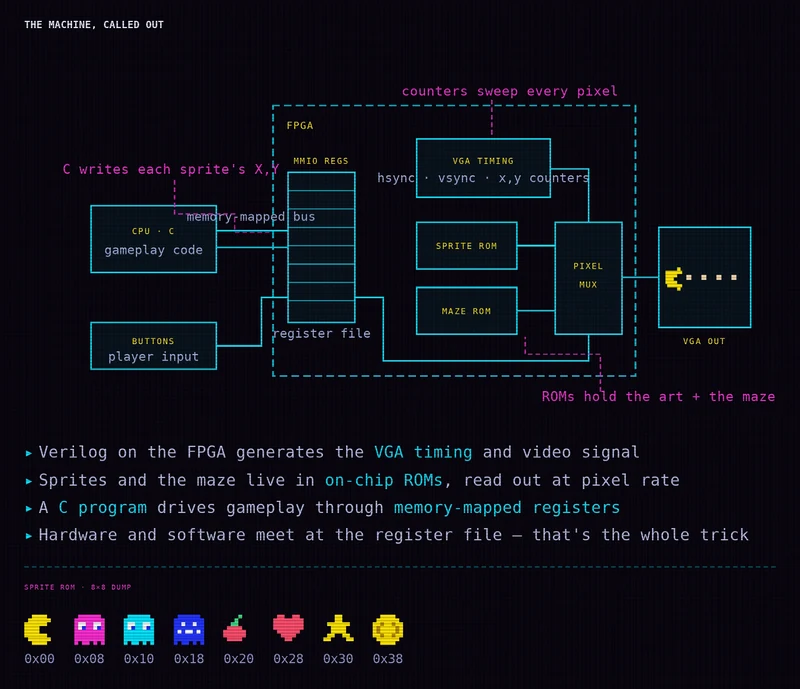
Task: Click the '0x38' address label
Action: [x=388, y=659]
